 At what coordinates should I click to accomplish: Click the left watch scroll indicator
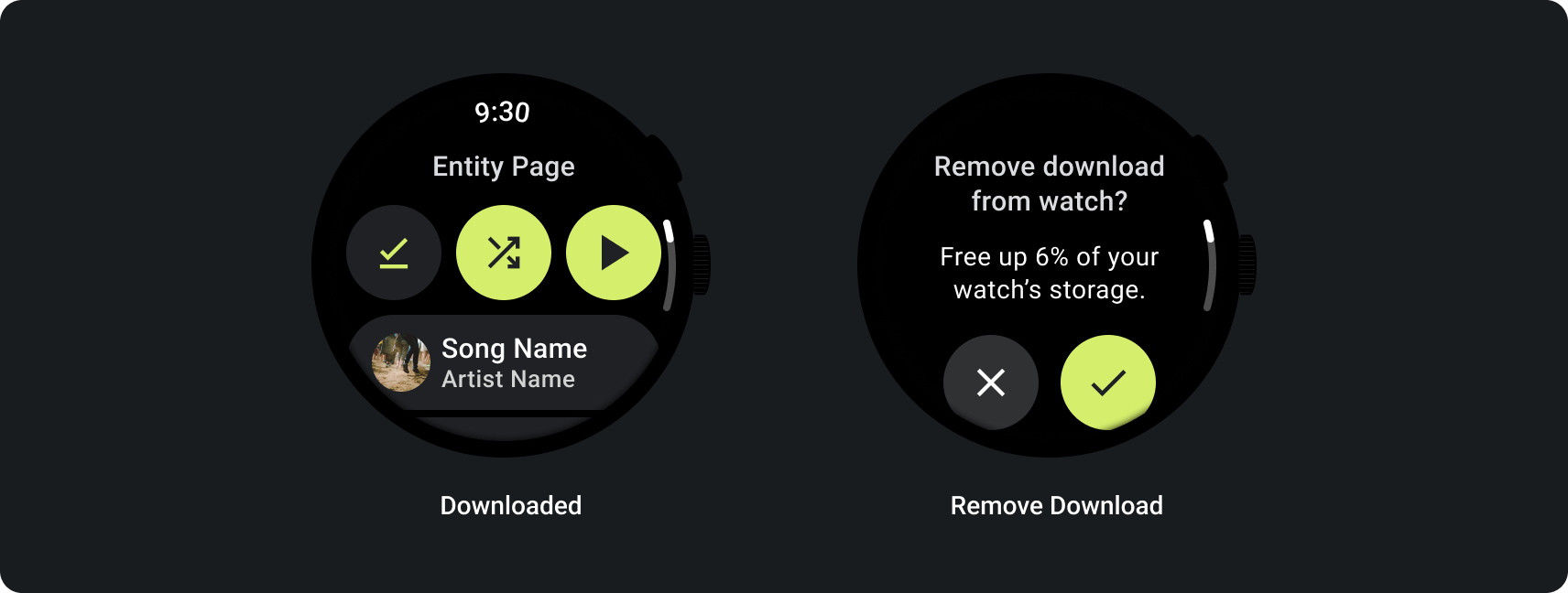(670, 265)
